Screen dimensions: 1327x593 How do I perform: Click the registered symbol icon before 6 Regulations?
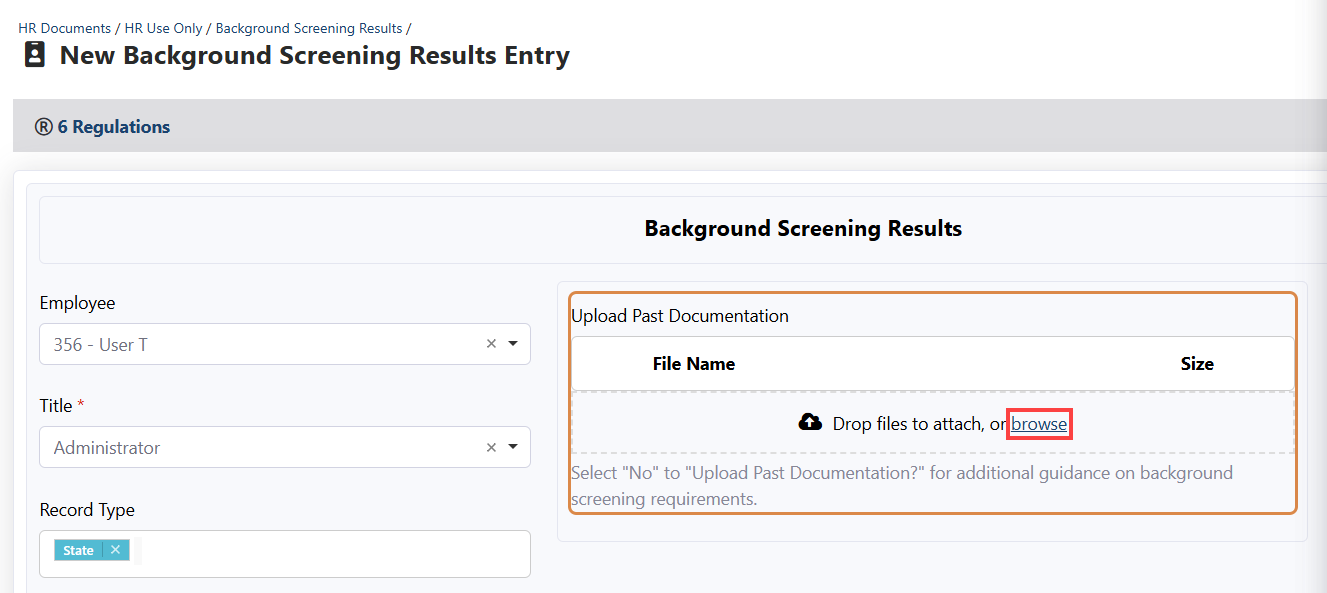coord(44,127)
